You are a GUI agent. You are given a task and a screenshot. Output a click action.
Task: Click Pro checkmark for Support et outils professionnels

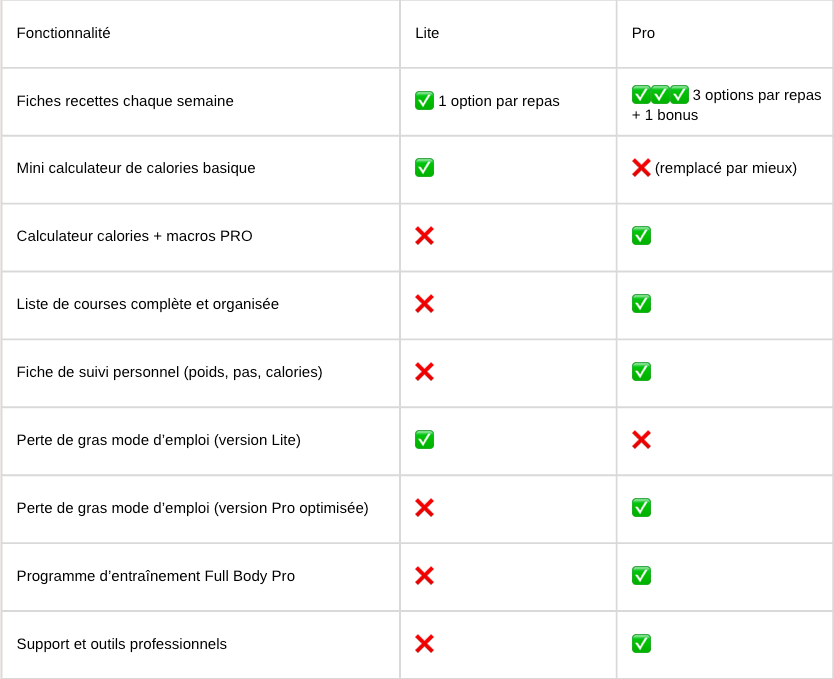click(641, 644)
